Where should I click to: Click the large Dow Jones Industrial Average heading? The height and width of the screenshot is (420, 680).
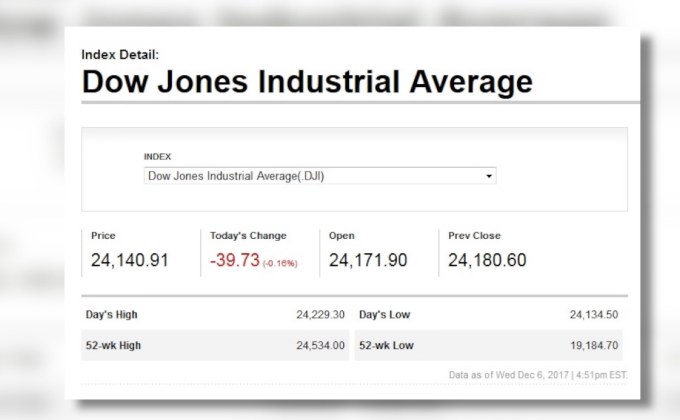307,82
